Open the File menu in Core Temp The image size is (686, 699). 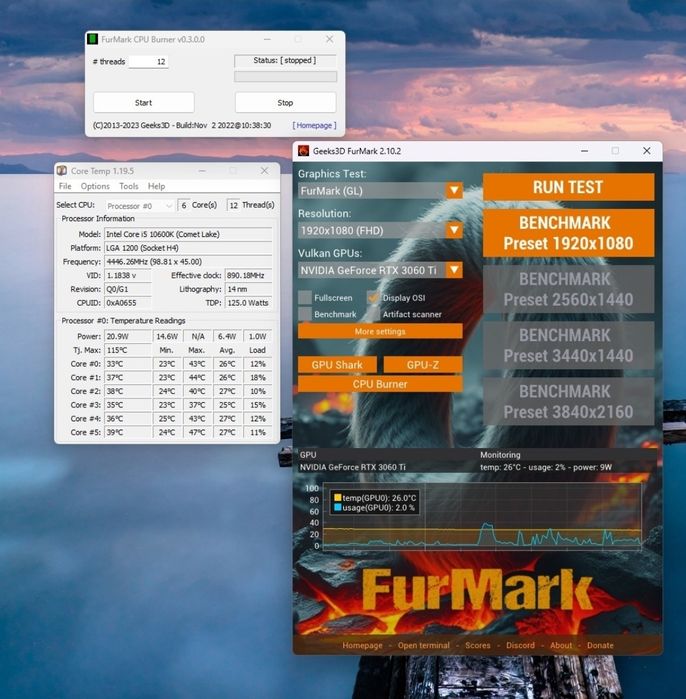[x=65, y=186]
